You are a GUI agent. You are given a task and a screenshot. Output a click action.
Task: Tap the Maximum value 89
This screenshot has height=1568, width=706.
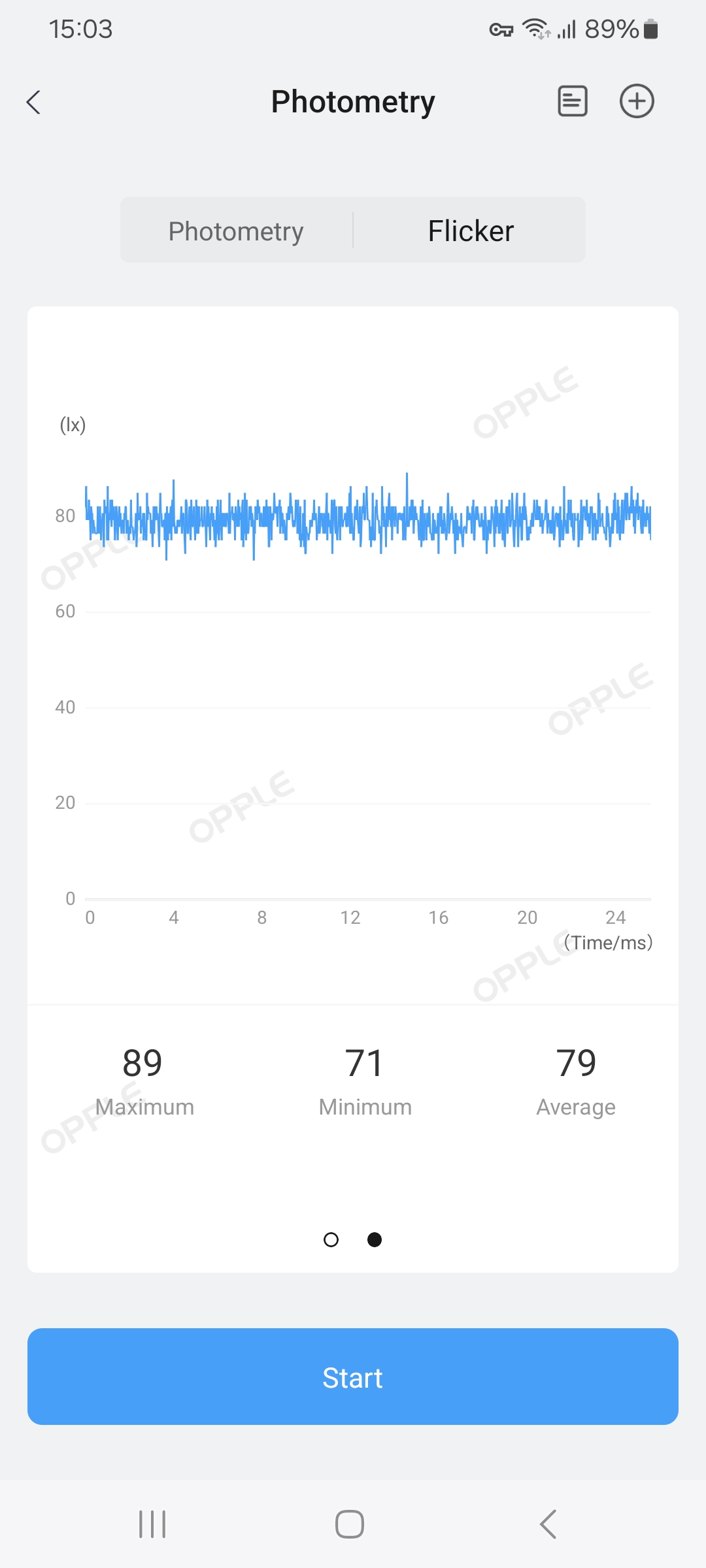[x=143, y=1063]
